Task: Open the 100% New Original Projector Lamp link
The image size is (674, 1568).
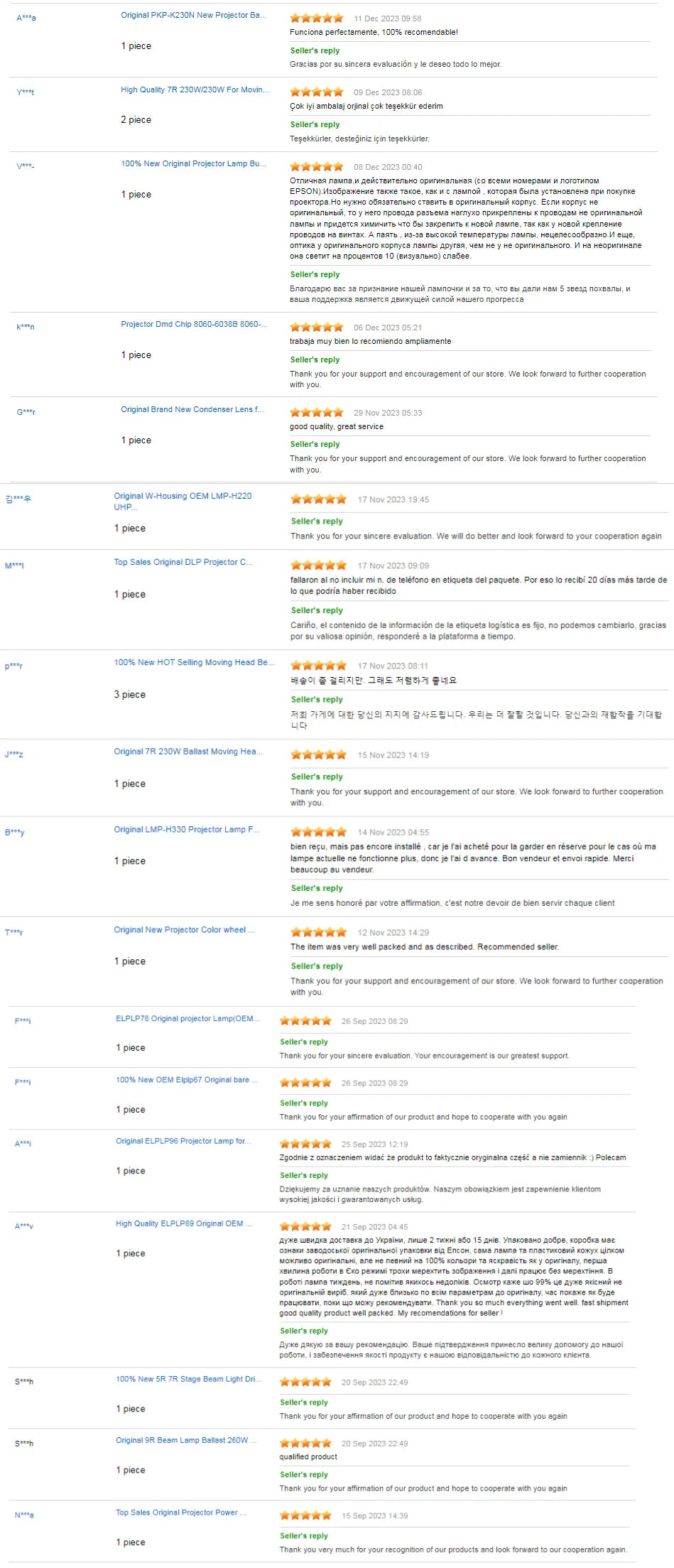Action: pyautogui.click(x=193, y=163)
